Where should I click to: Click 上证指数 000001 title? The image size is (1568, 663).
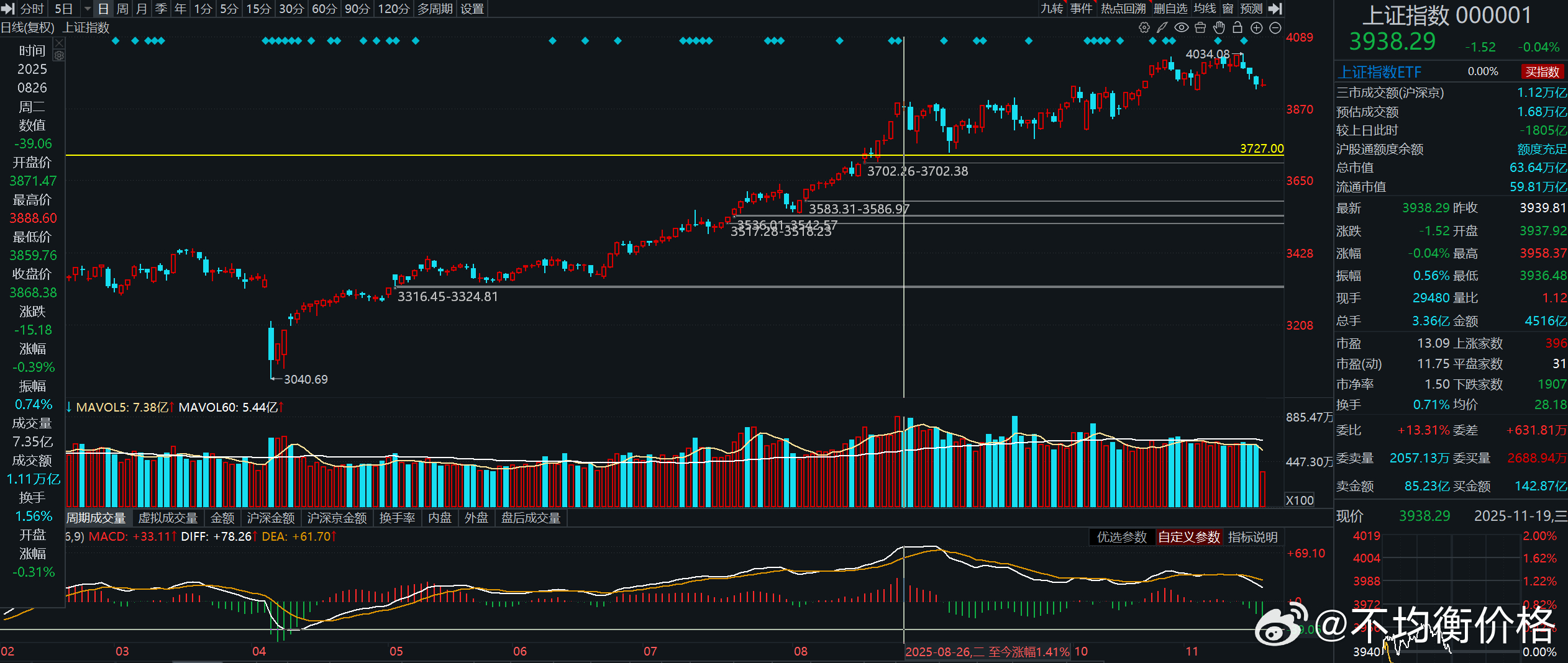click(x=1447, y=15)
